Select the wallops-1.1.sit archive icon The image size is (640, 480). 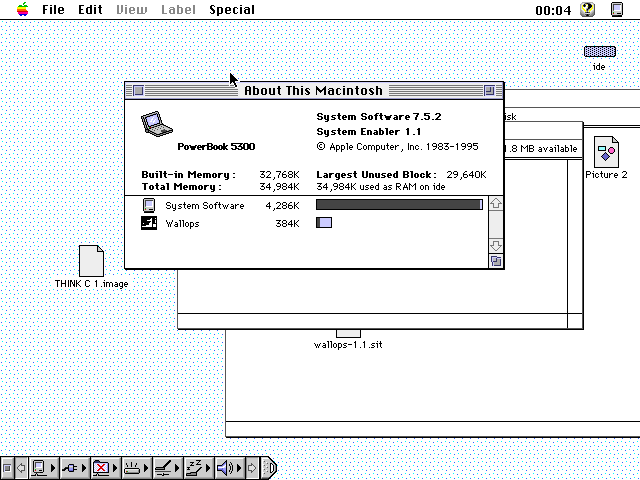[348, 334]
